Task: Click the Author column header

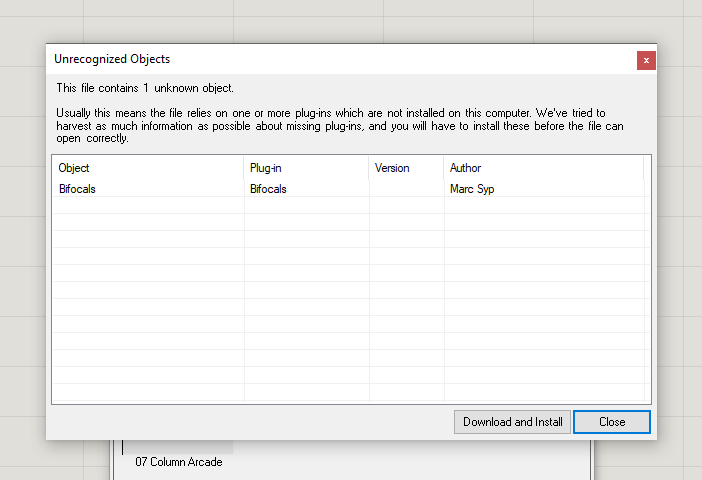Action: (543, 168)
